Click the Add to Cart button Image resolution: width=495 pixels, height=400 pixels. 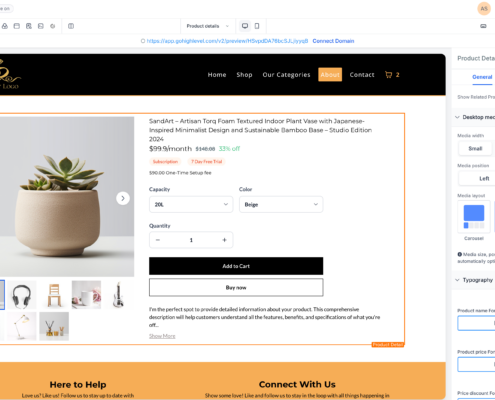pyautogui.click(x=236, y=266)
